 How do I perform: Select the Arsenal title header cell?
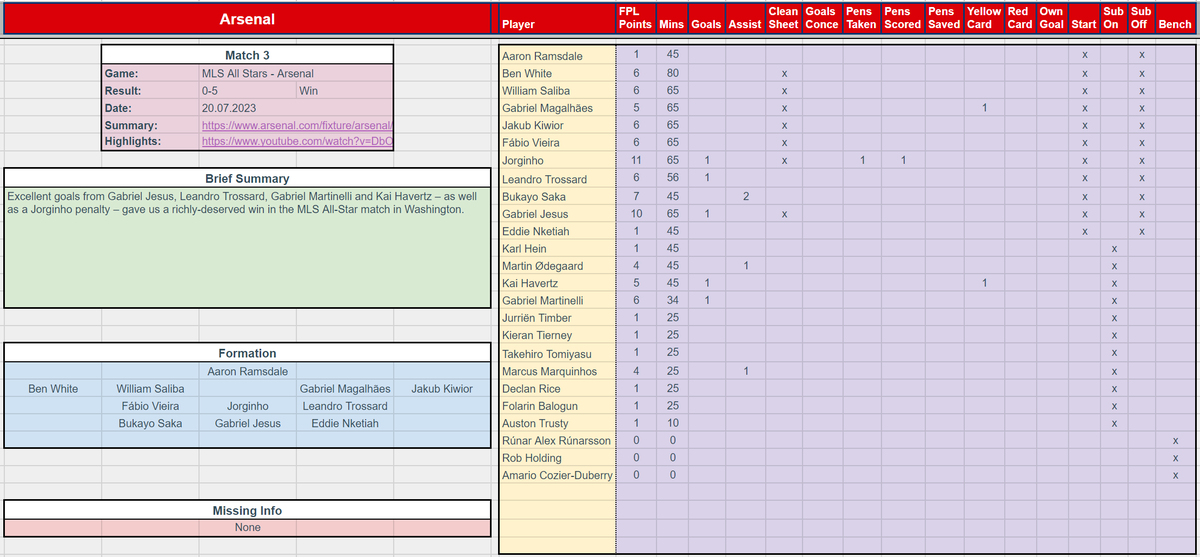tap(247, 19)
